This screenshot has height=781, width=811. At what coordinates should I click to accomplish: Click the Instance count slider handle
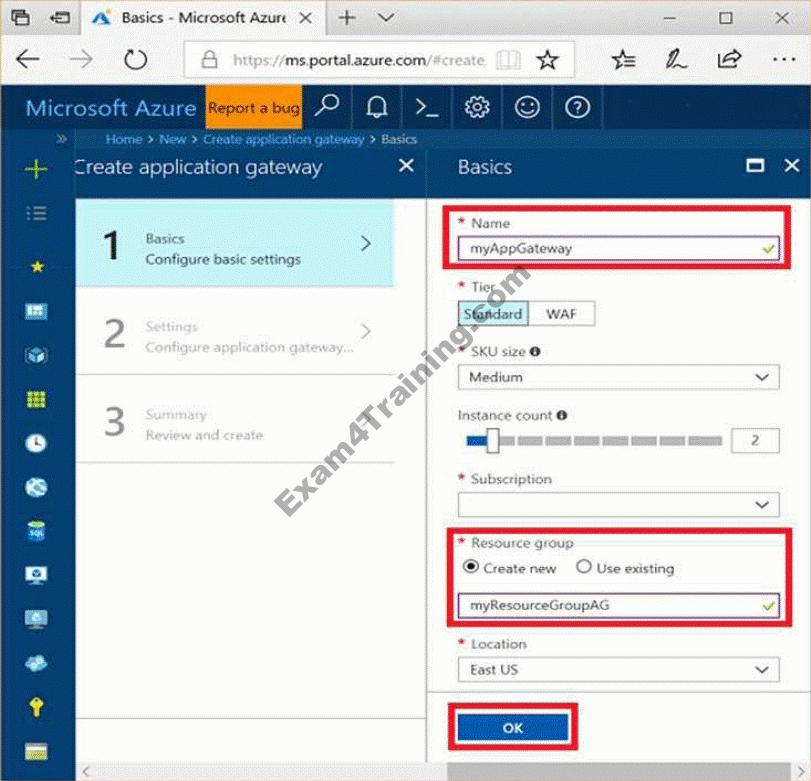pyautogui.click(x=491, y=440)
